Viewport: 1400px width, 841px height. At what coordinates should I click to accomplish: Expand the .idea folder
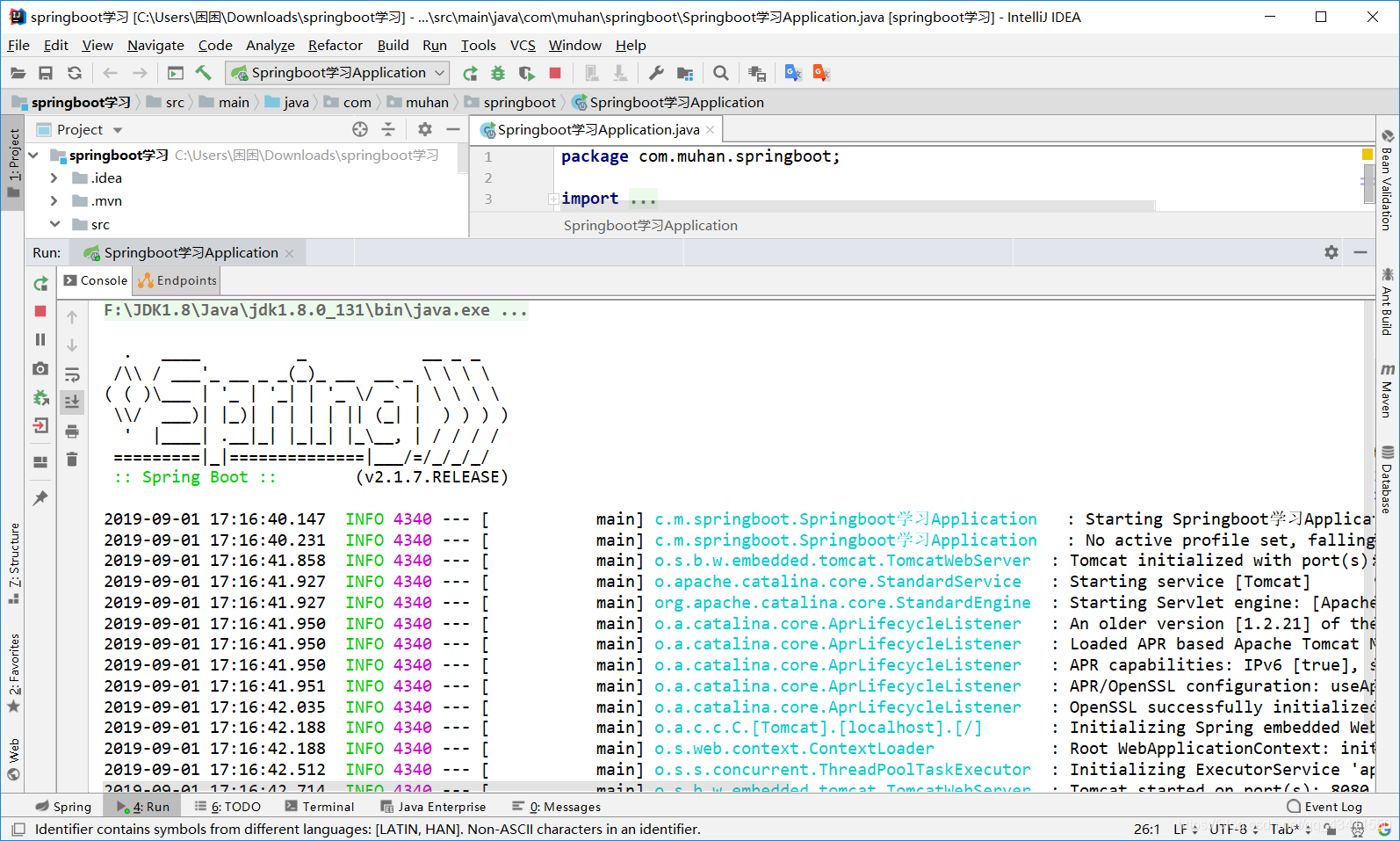pyautogui.click(x=54, y=178)
